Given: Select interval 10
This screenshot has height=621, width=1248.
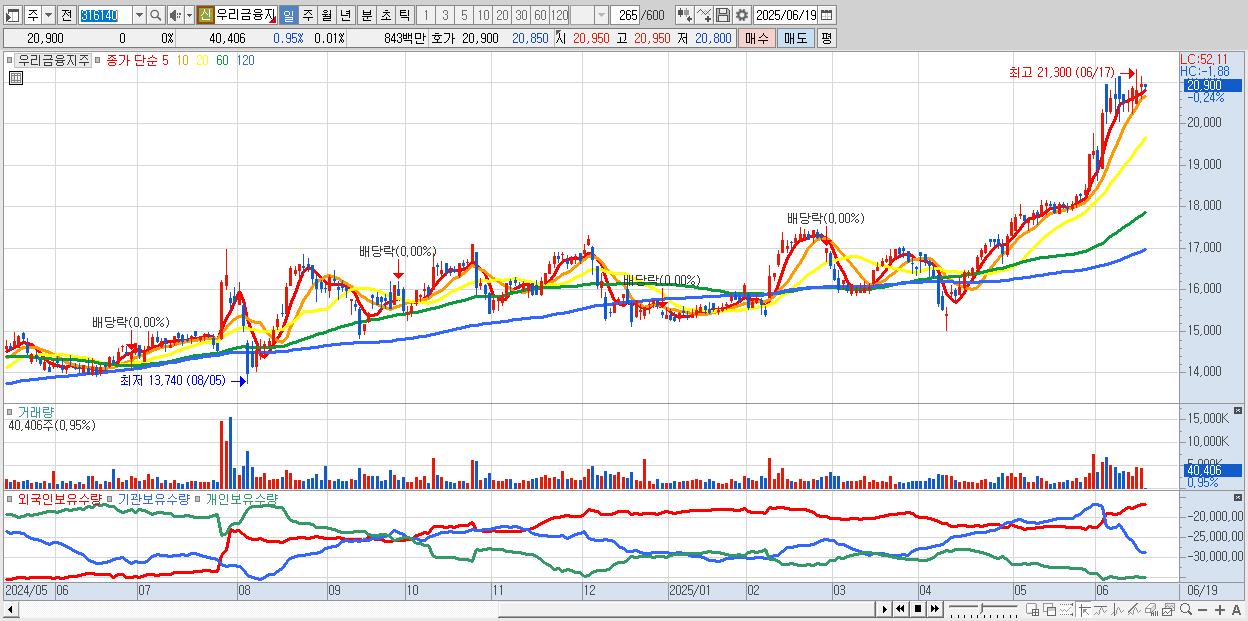Looking at the screenshot, I should [x=483, y=15].
